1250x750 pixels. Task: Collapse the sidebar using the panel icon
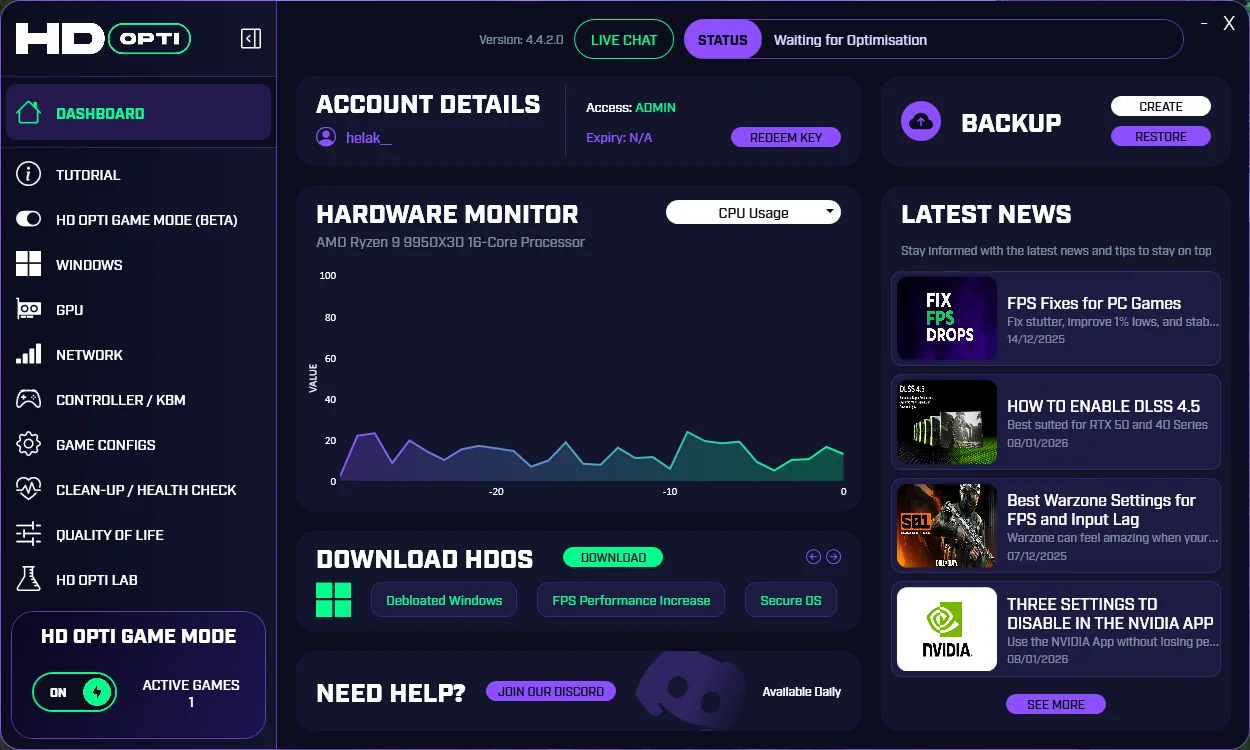pos(251,39)
